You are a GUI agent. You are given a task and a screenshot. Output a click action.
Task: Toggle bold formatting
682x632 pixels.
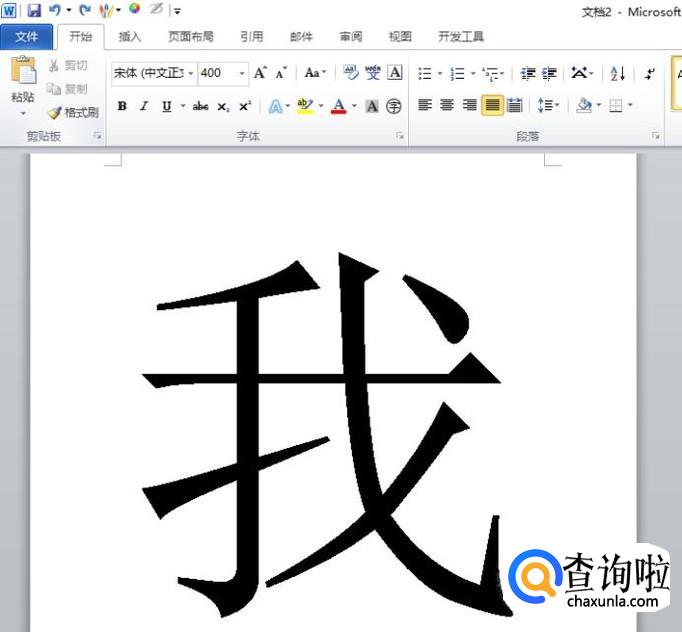click(122, 106)
